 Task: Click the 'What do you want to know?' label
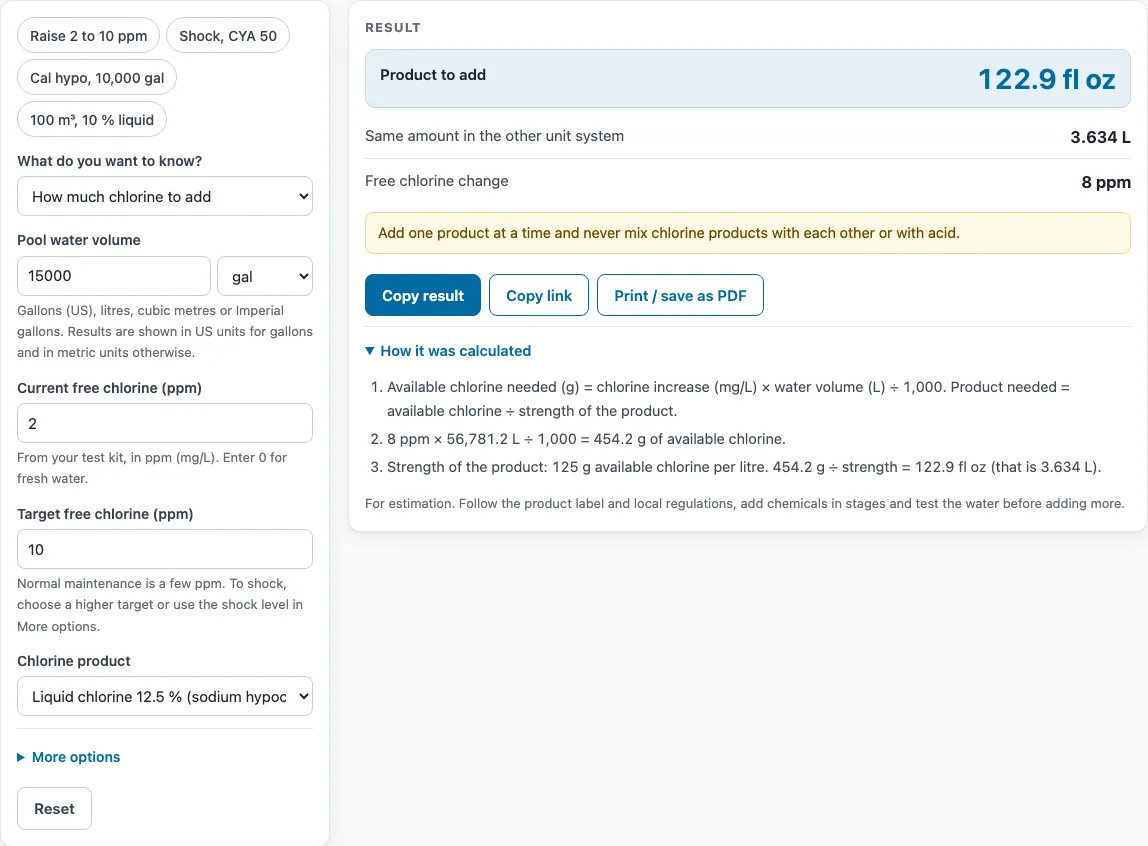110,160
